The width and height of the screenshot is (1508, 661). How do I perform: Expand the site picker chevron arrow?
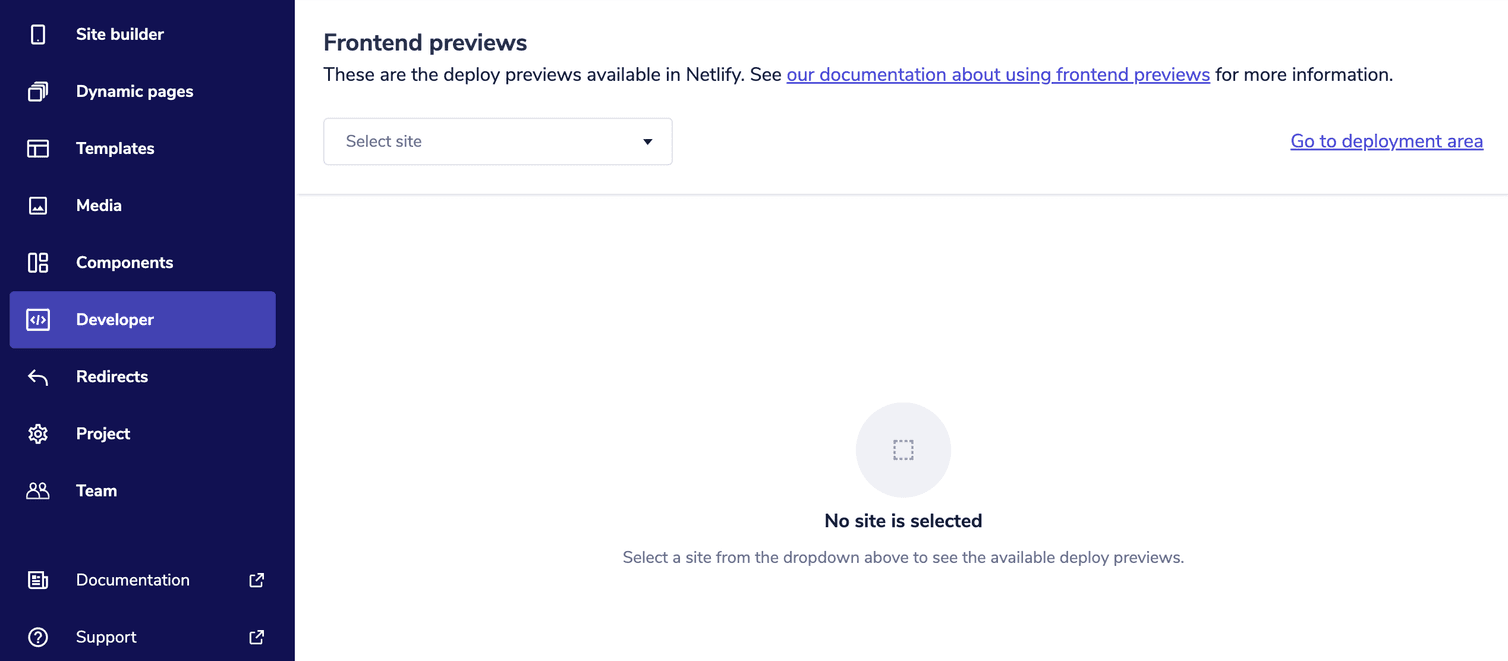tap(647, 141)
